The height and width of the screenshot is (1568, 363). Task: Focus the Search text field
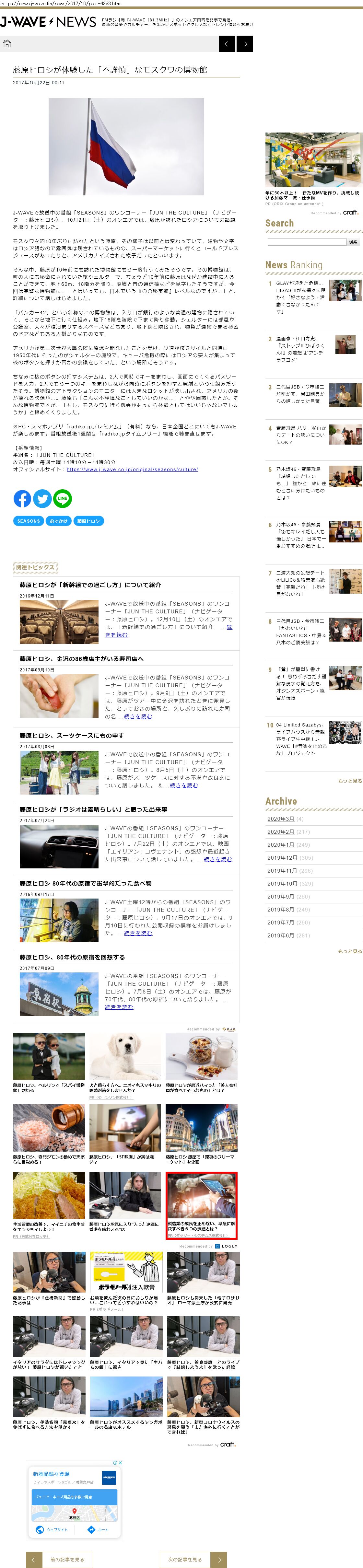point(306,242)
